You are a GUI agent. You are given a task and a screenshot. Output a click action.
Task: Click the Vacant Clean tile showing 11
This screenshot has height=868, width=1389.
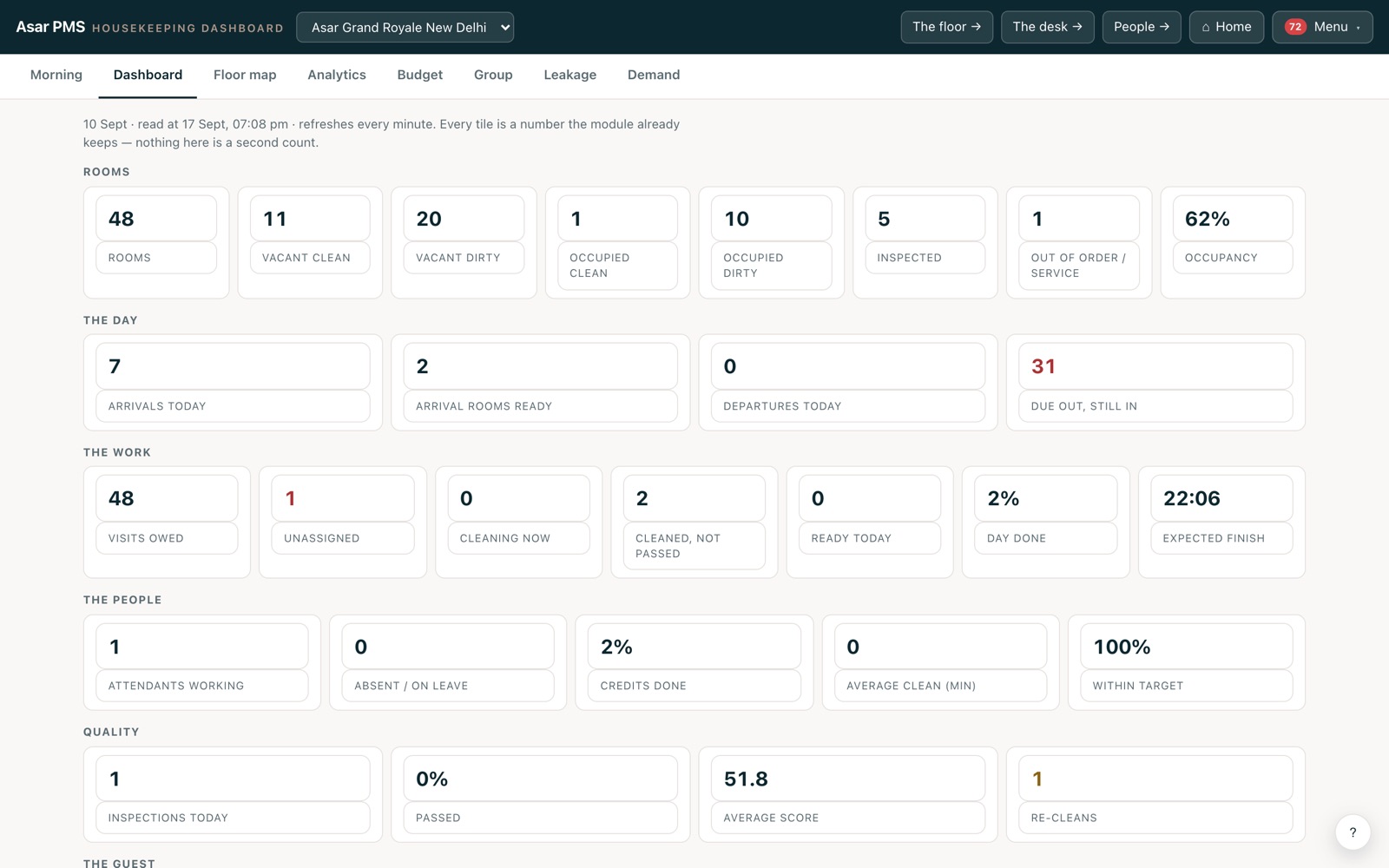point(310,242)
